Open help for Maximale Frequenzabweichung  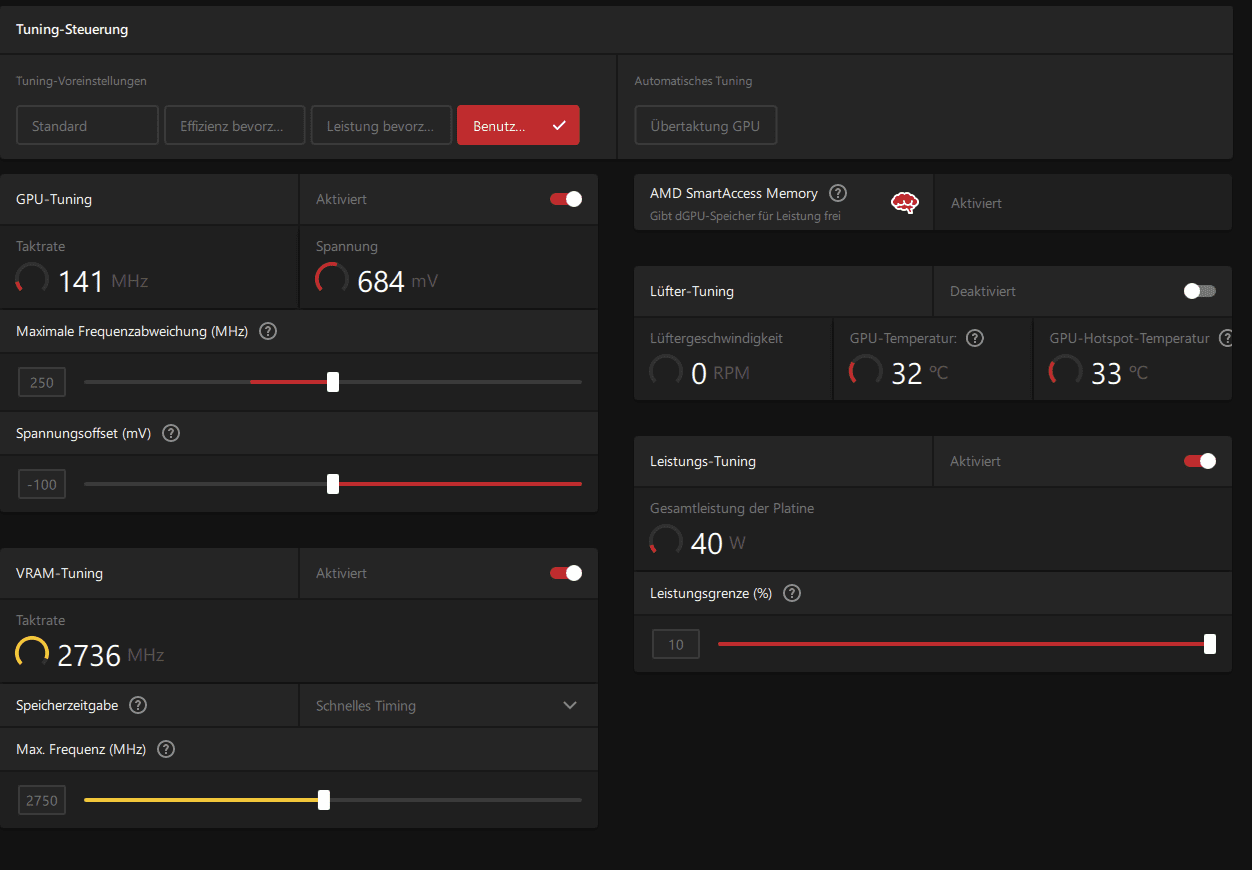coord(268,331)
